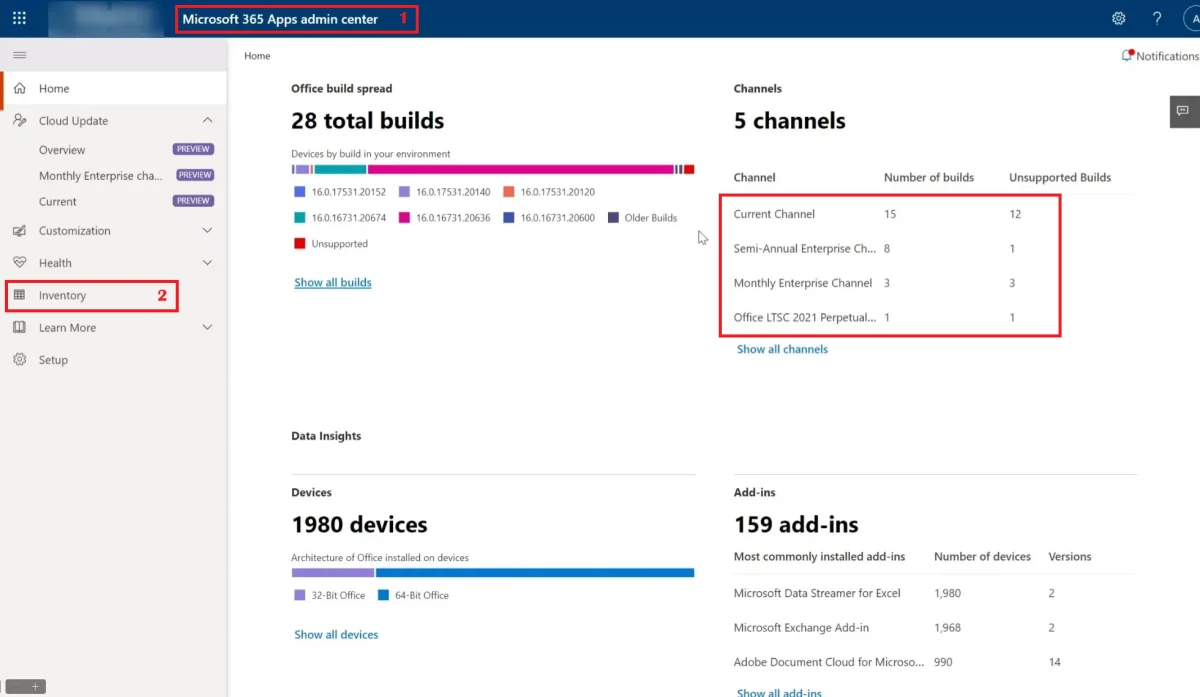Click the feedback chat icon
The width and height of the screenshot is (1200, 697).
1183,111
